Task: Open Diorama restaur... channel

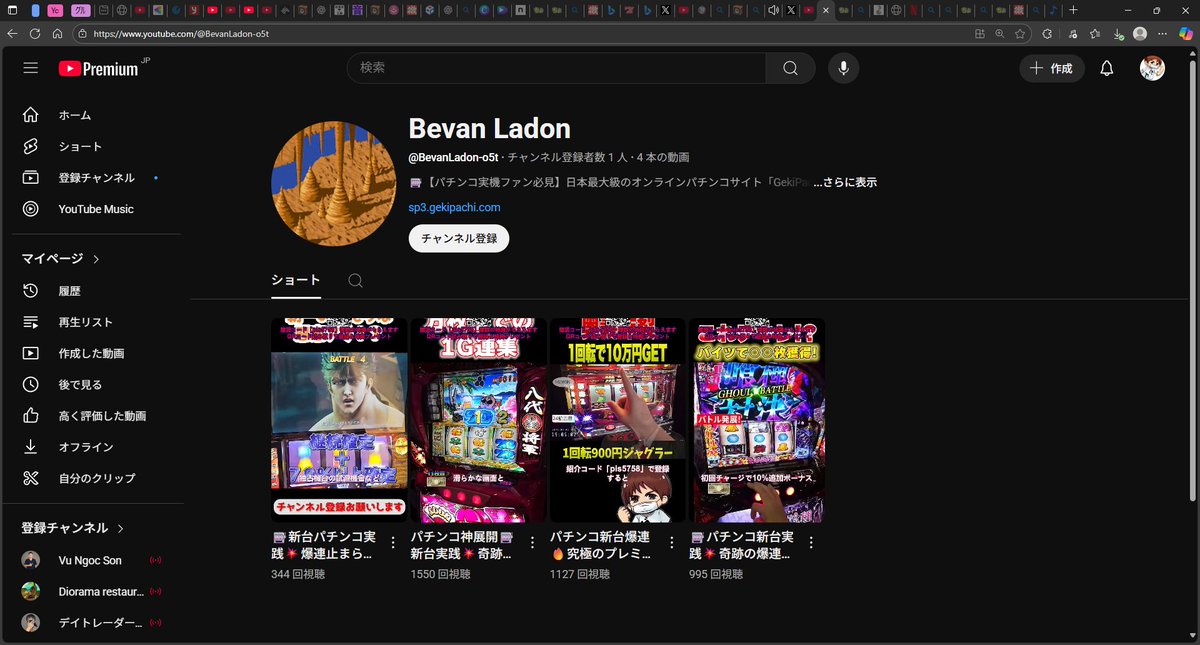Action: 90,591
